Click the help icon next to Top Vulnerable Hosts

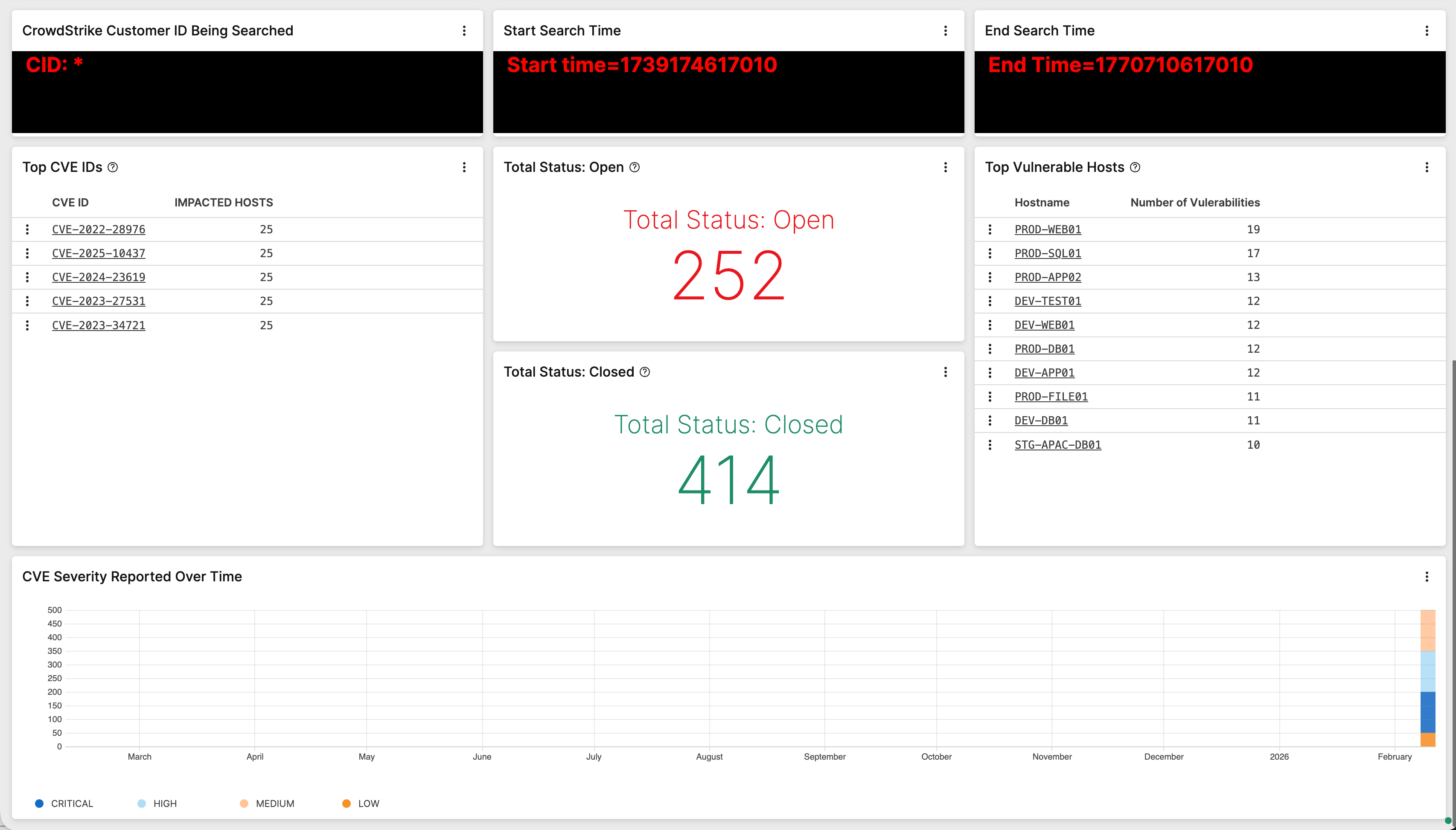1135,167
